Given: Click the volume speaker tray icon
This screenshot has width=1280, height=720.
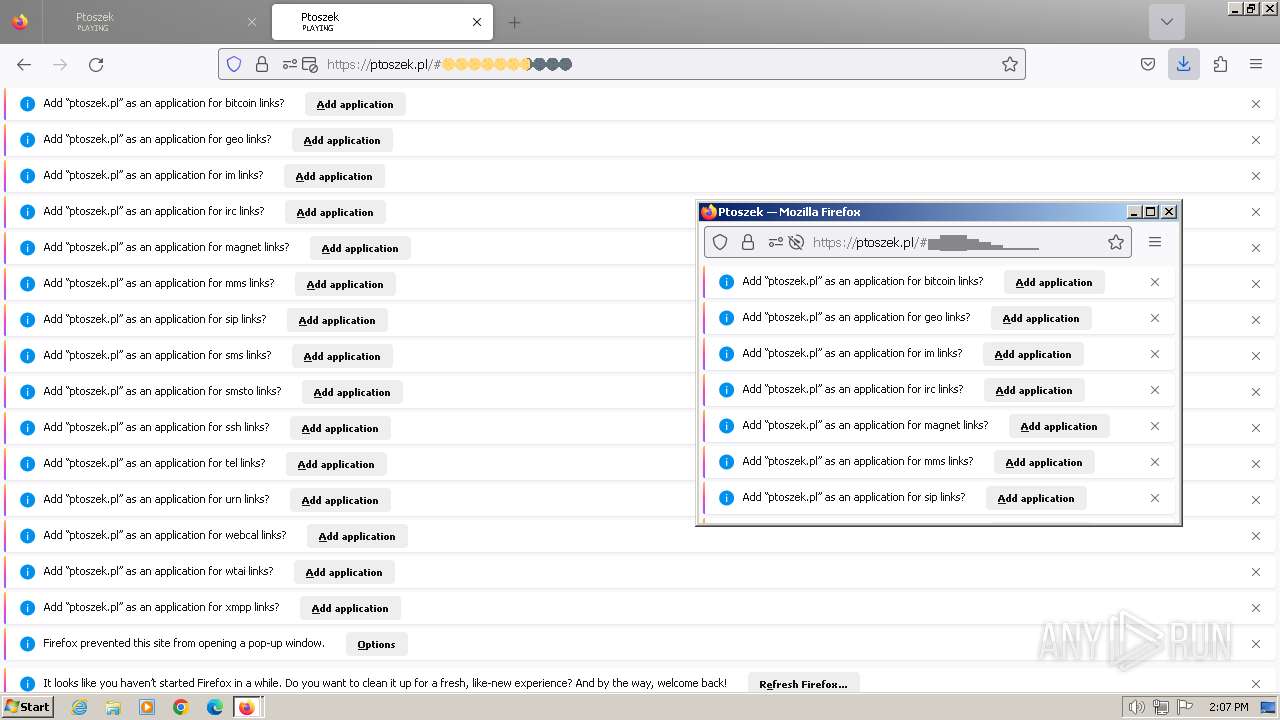Looking at the screenshot, I should click(1136, 707).
